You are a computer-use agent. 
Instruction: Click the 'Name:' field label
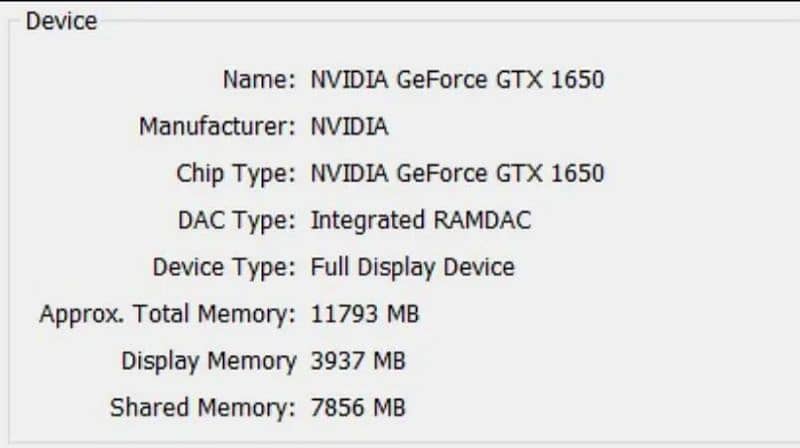[x=258, y=79]
